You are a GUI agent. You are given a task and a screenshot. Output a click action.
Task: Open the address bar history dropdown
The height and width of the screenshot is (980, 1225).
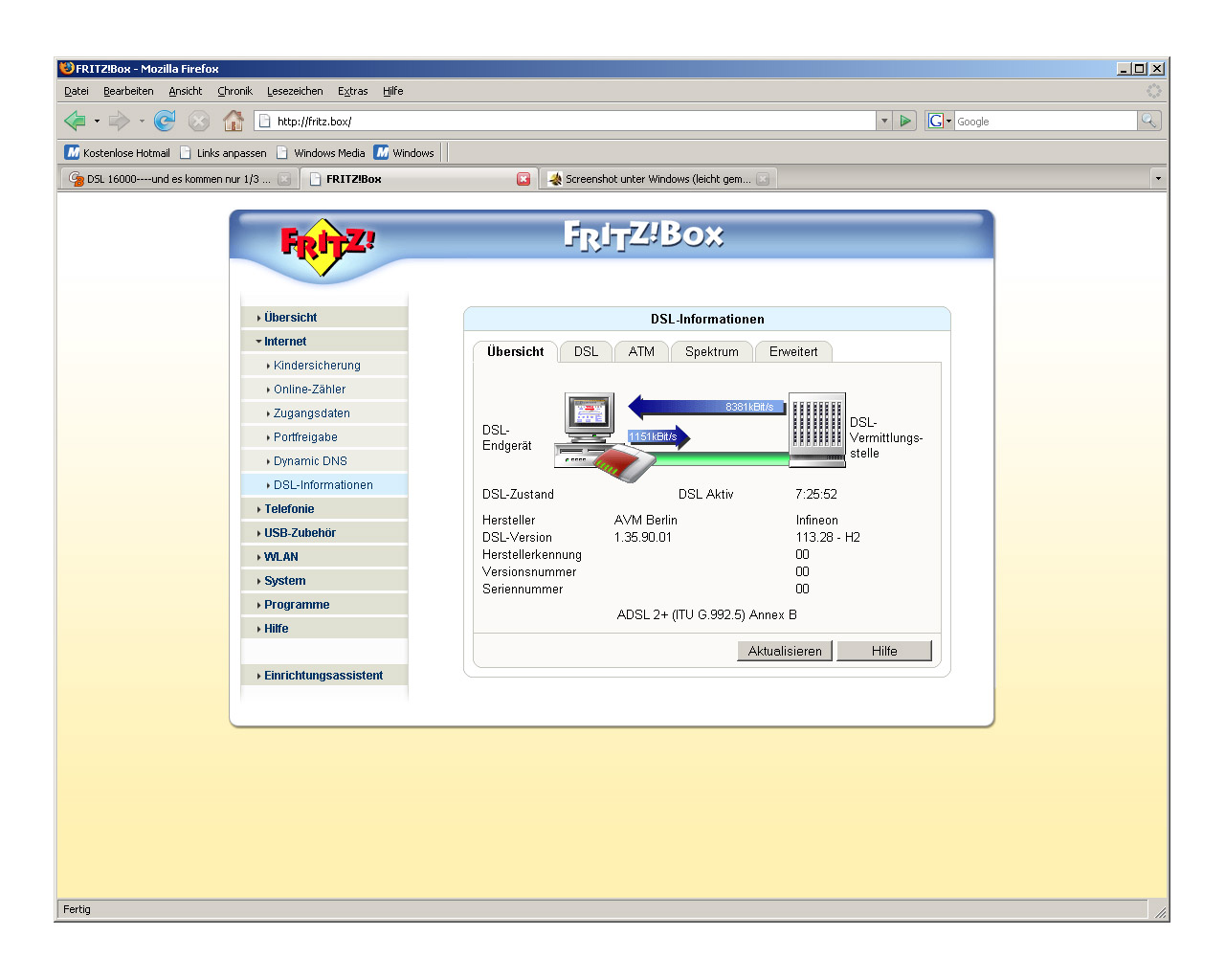tap(884, 121)
